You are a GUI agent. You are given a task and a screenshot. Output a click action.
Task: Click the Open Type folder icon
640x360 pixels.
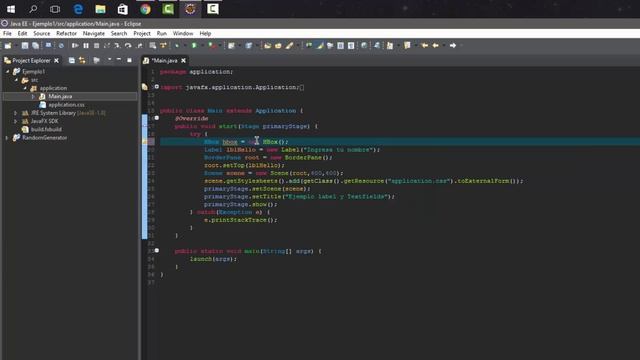[x=267, y=46]
